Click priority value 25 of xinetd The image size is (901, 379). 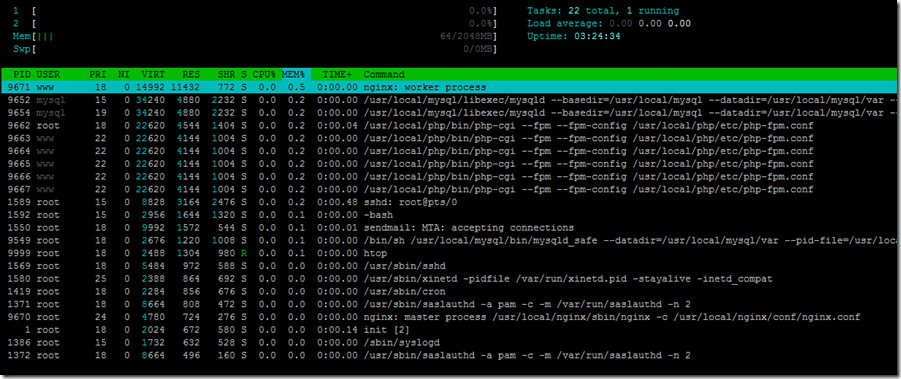tap(101, 279)
